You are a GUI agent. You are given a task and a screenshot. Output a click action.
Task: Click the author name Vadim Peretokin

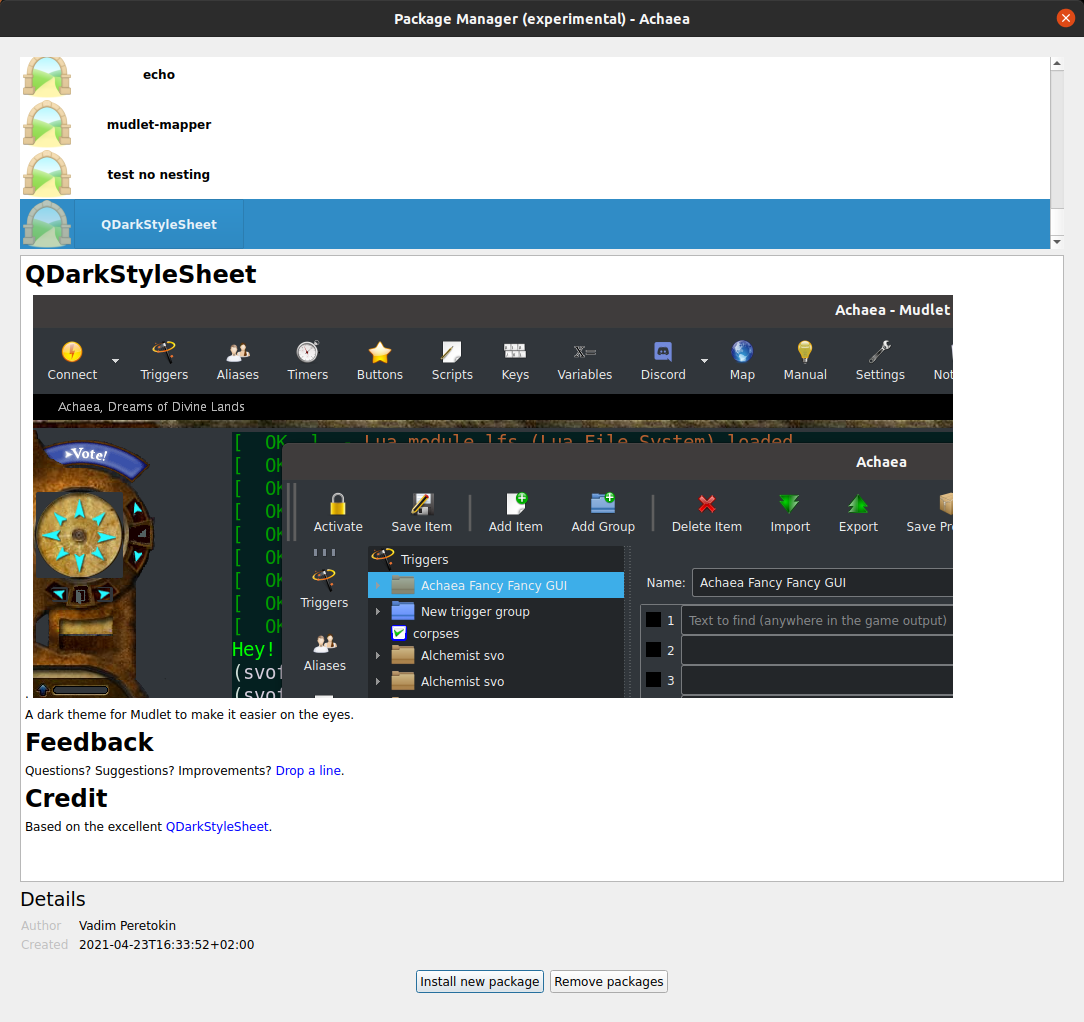coord(127,925)
